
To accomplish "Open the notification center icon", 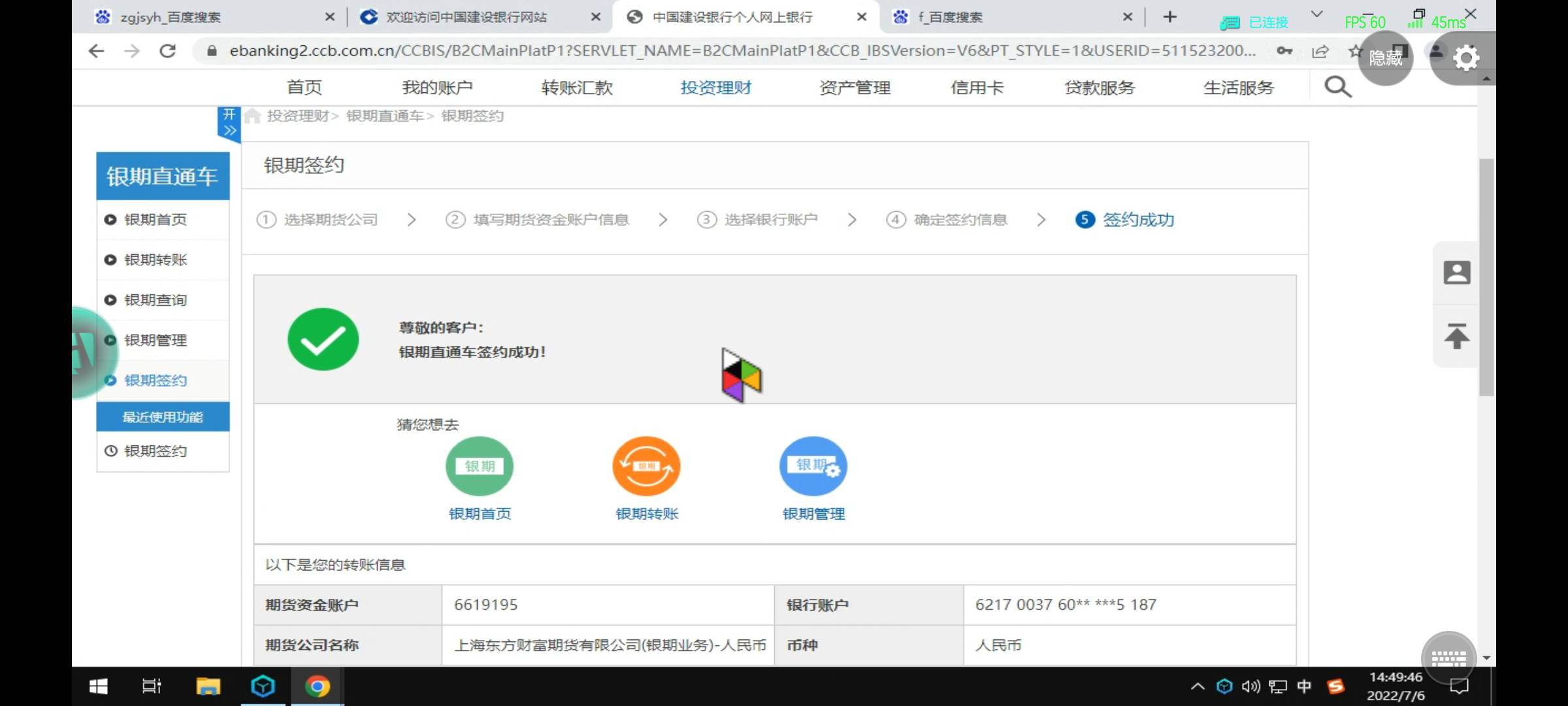I will [1459, 686].
